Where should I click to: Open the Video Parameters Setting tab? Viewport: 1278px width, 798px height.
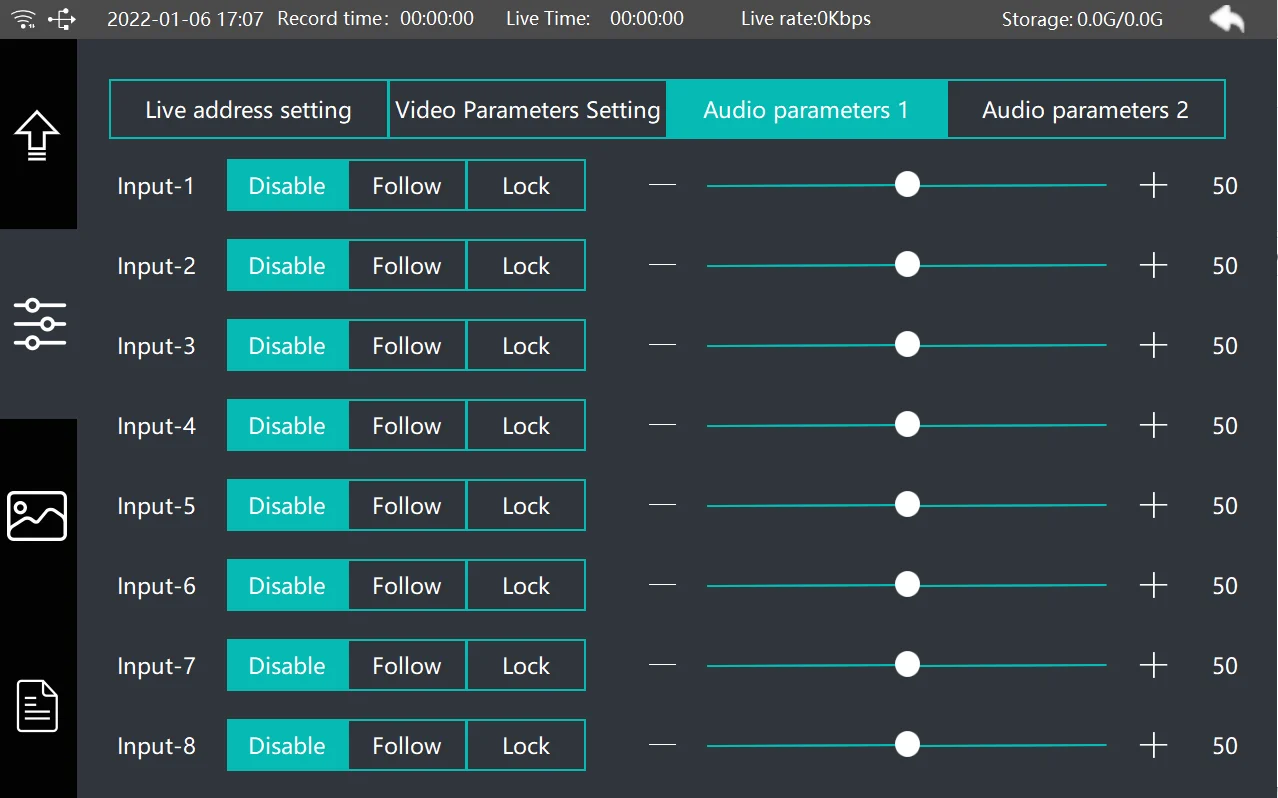528,109
